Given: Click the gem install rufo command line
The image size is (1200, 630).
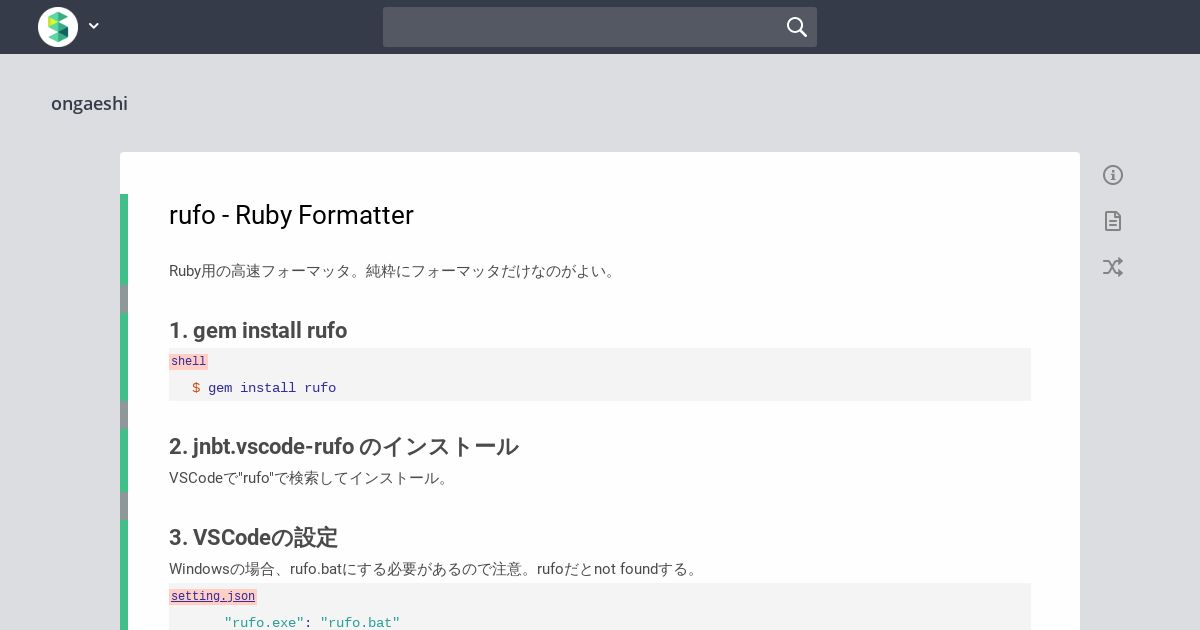Looking at the screenshot, I should point(264,388).
